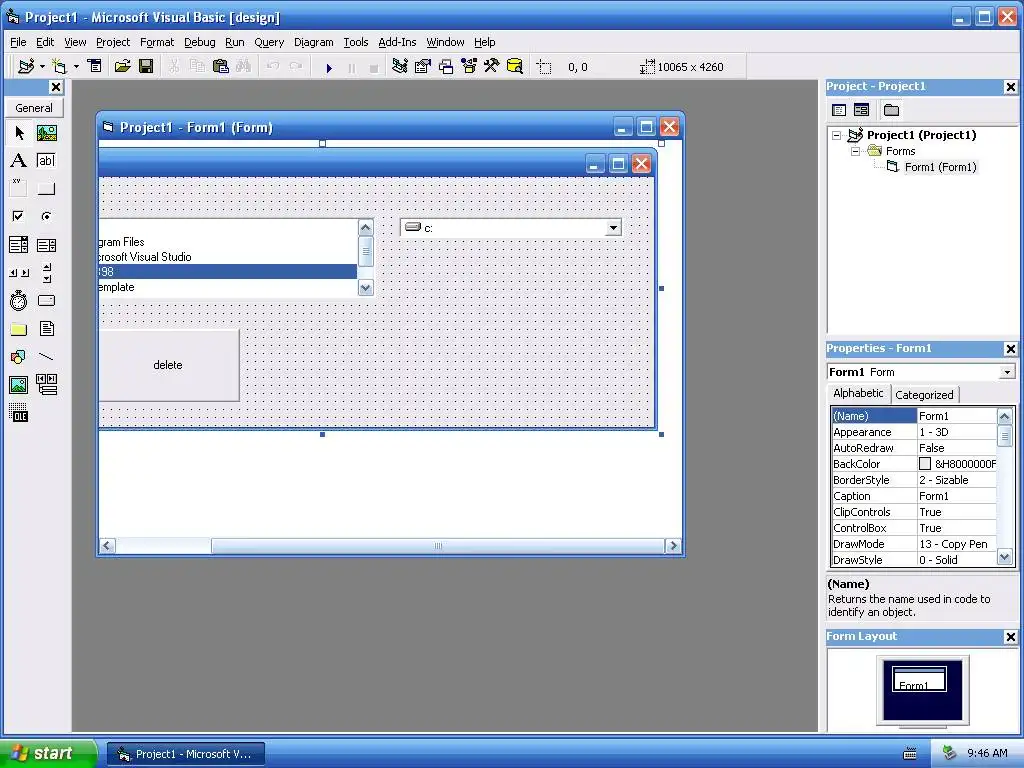This screenshot has height=768, width=1024.
Task: Open the Menu Editor from toolbar
Action: (x=95, y=67)
